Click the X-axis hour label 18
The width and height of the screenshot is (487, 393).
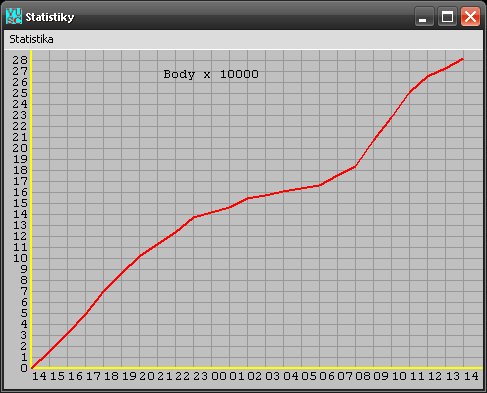(x=111, y=376)
